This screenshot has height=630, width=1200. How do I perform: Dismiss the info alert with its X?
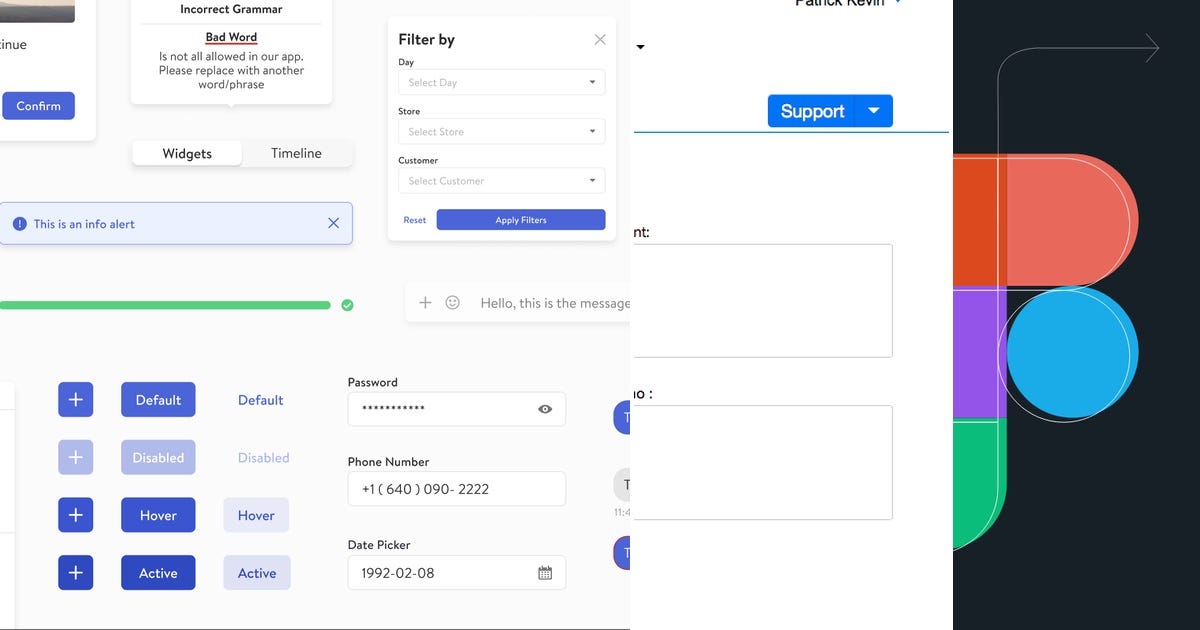[334, 224]
